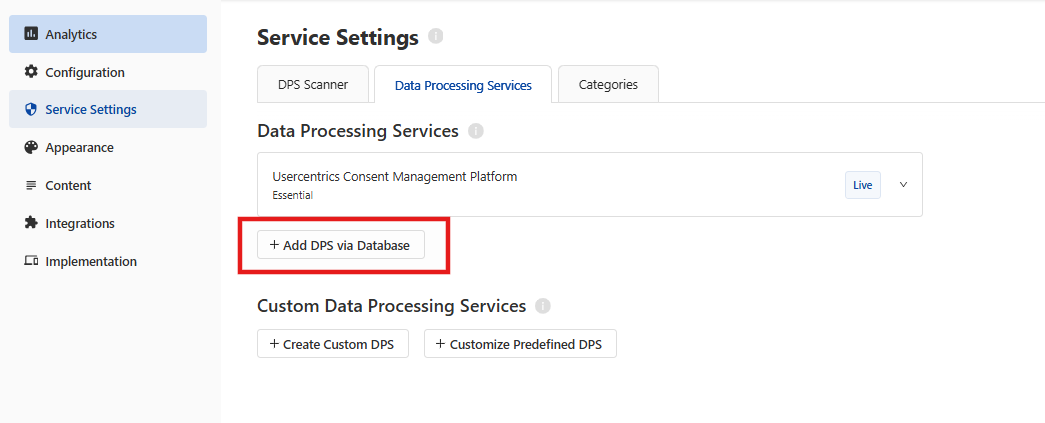Screen dimensions: 1045x423
Task: Click the Live status badge
Action: [862, 185]
